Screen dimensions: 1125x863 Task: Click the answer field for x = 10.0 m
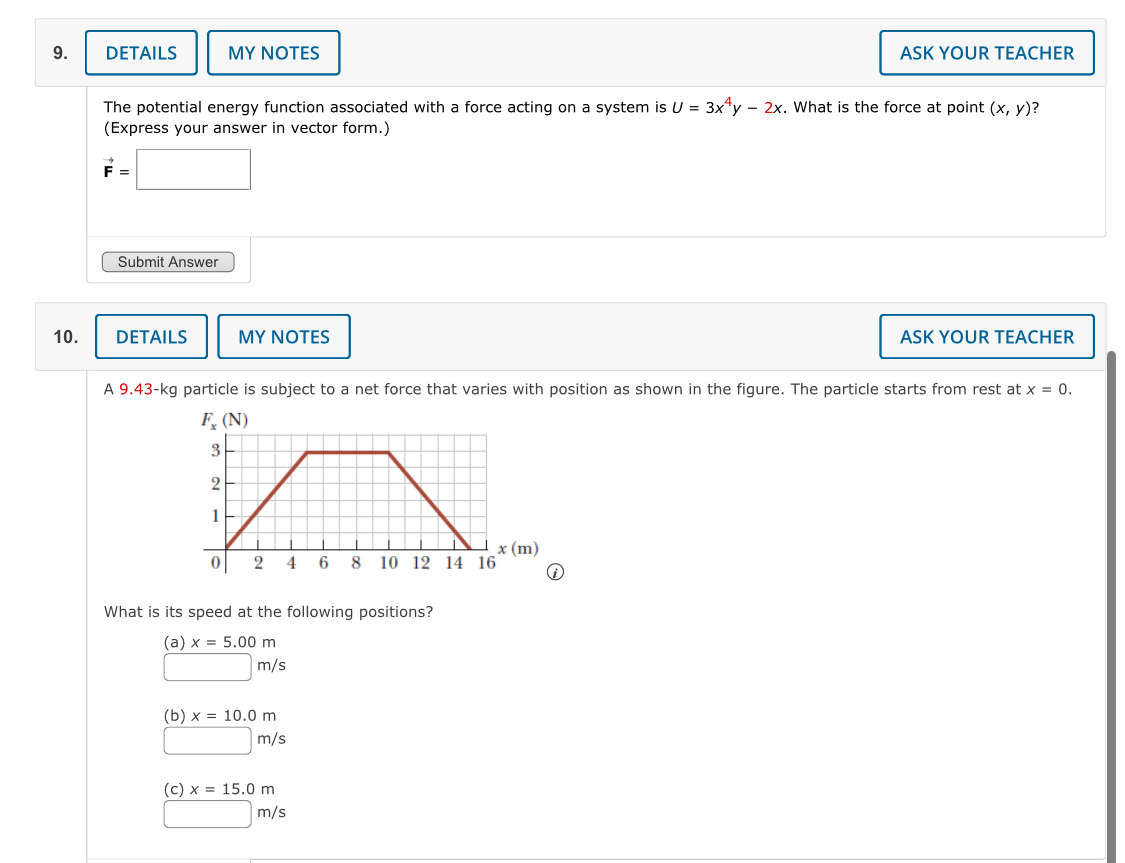[207, 740]
